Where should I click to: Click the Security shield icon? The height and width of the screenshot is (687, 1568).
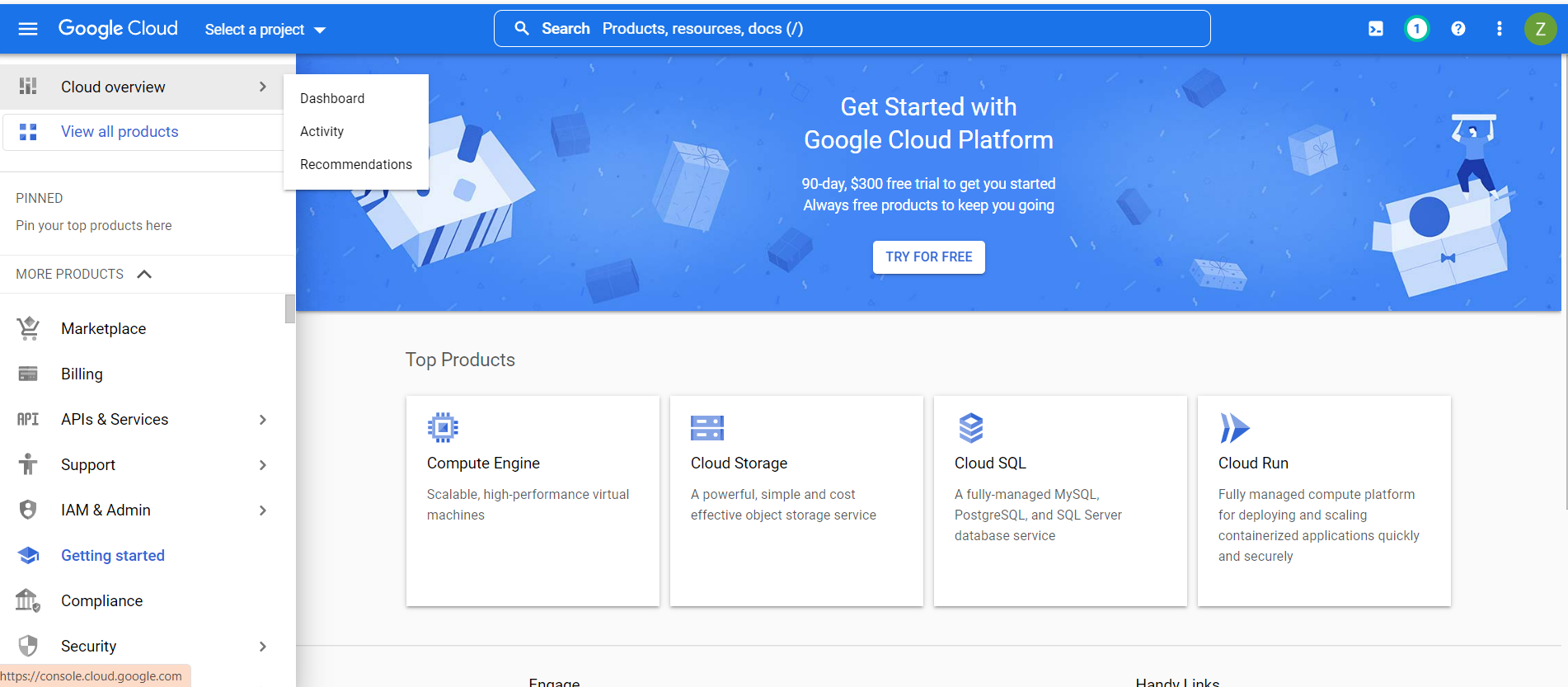(28, 646)
